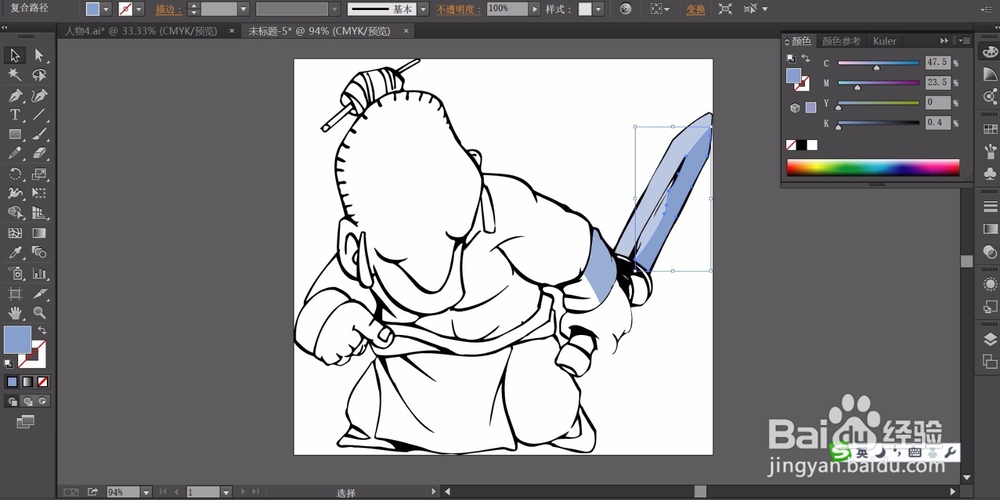Select the Blend tool
Viewport: 1000px width, 500px height.
[40, 253]
